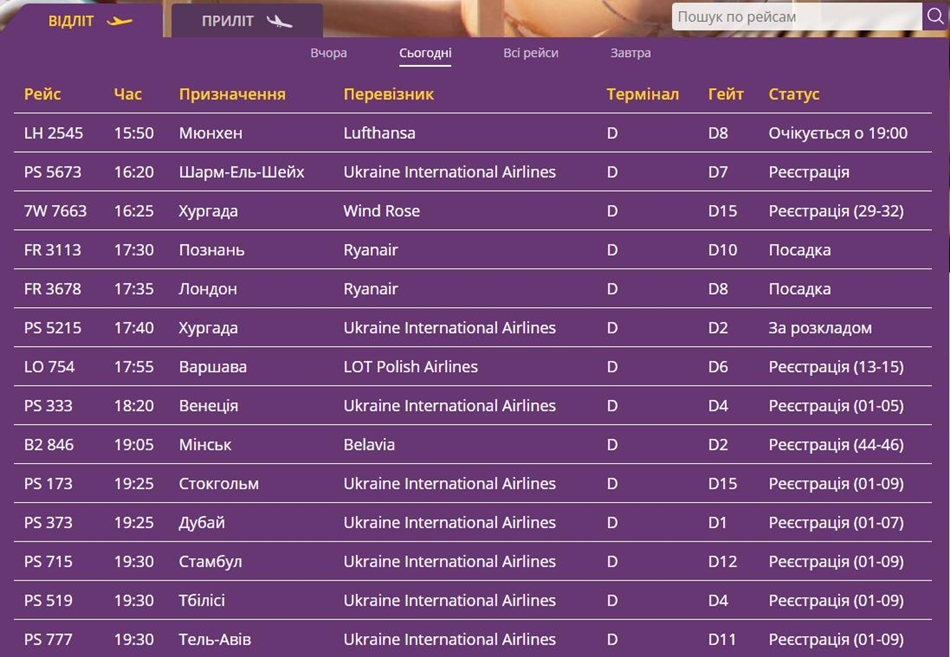950x657 pixels.
Task: Click destination Мюнхен
Action: [x=211, y=133]
